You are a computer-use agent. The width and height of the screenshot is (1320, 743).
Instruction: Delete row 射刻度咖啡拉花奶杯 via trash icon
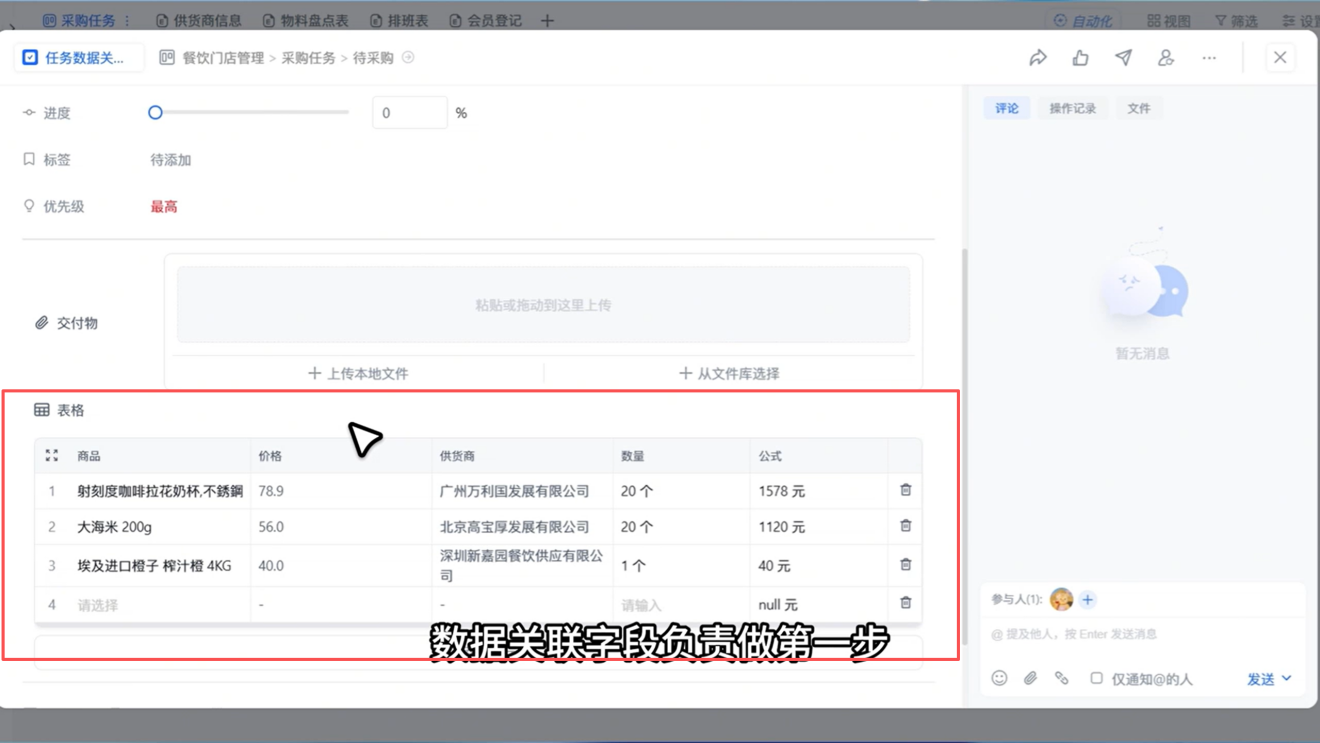point(906,490)
